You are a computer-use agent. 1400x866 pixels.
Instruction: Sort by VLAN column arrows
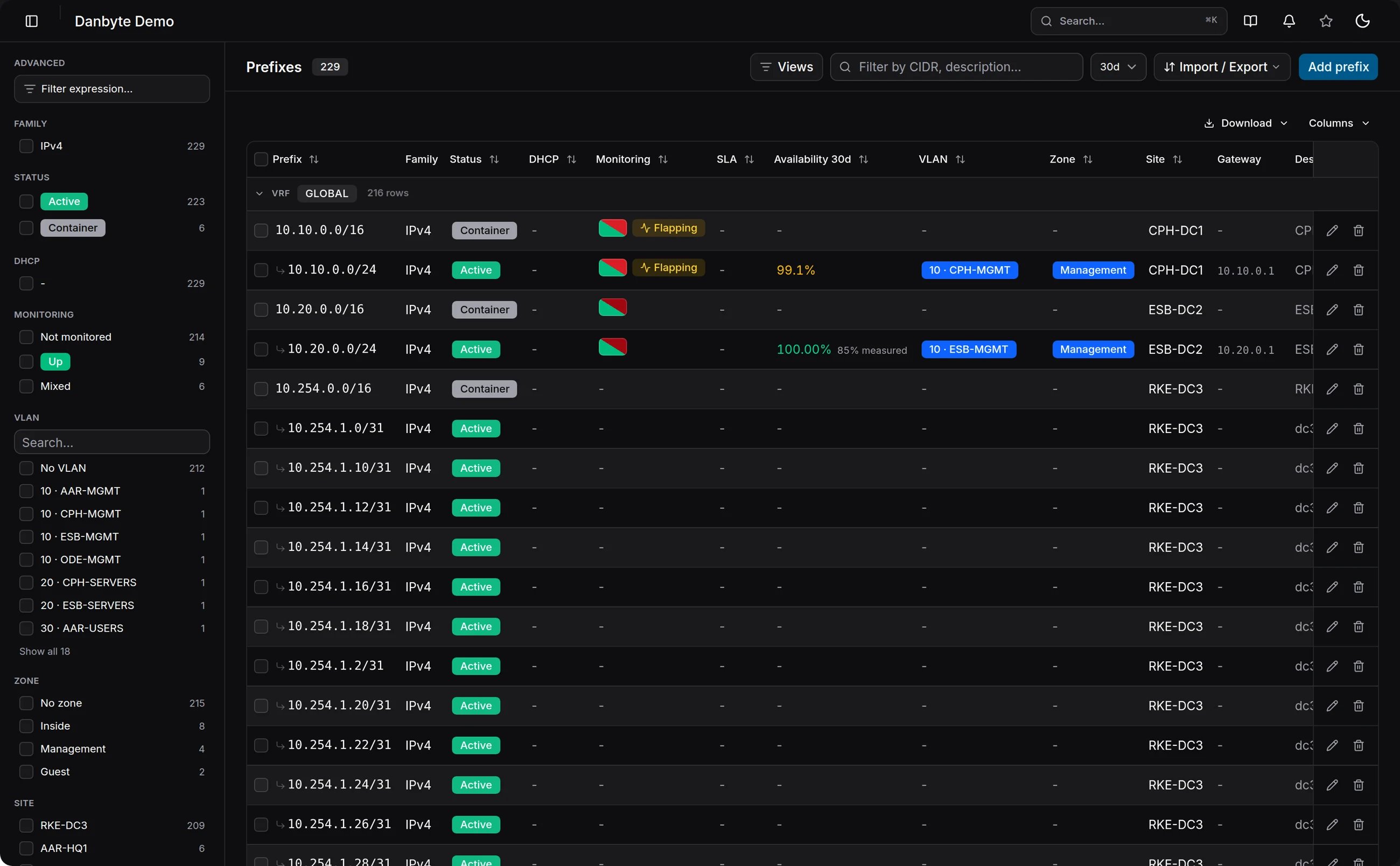960,159
